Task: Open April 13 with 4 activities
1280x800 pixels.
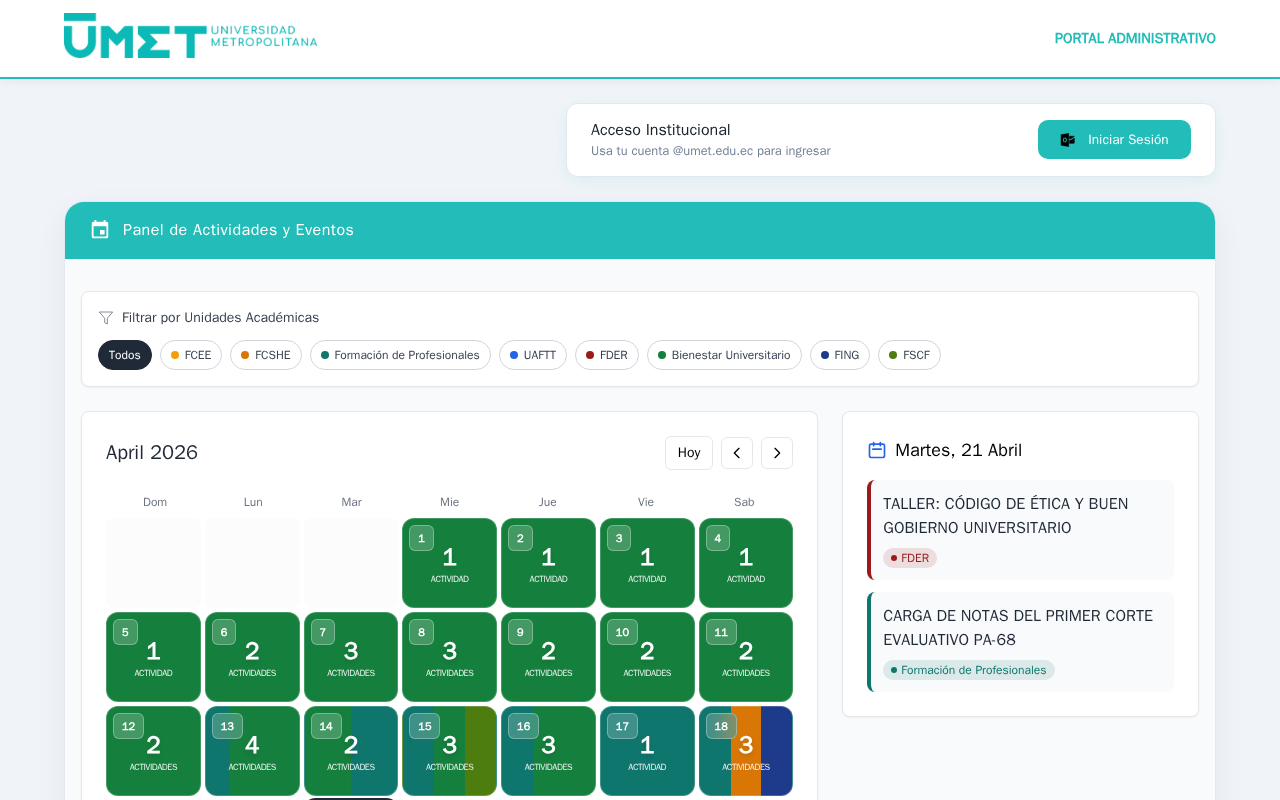Action: click(x=252, y=751)
